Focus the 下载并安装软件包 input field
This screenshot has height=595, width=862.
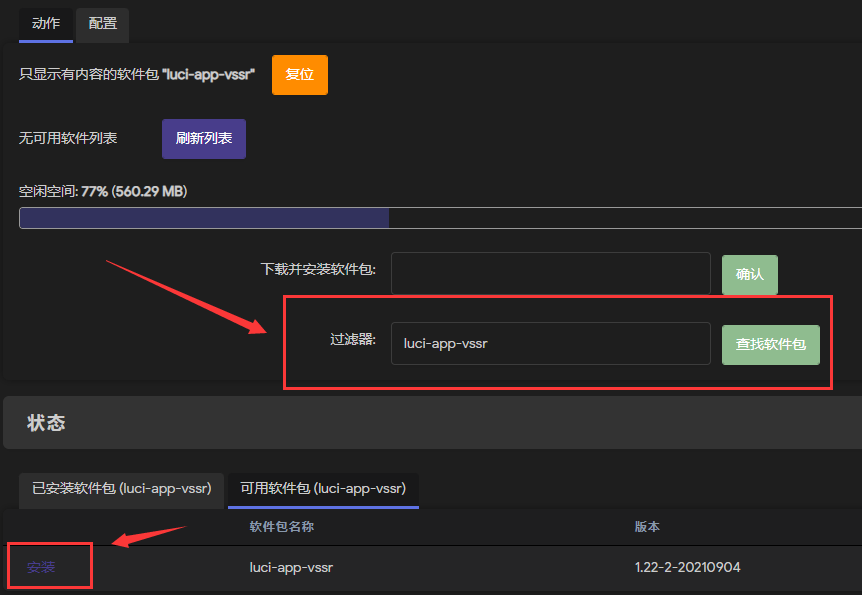(x=551, y=273)
